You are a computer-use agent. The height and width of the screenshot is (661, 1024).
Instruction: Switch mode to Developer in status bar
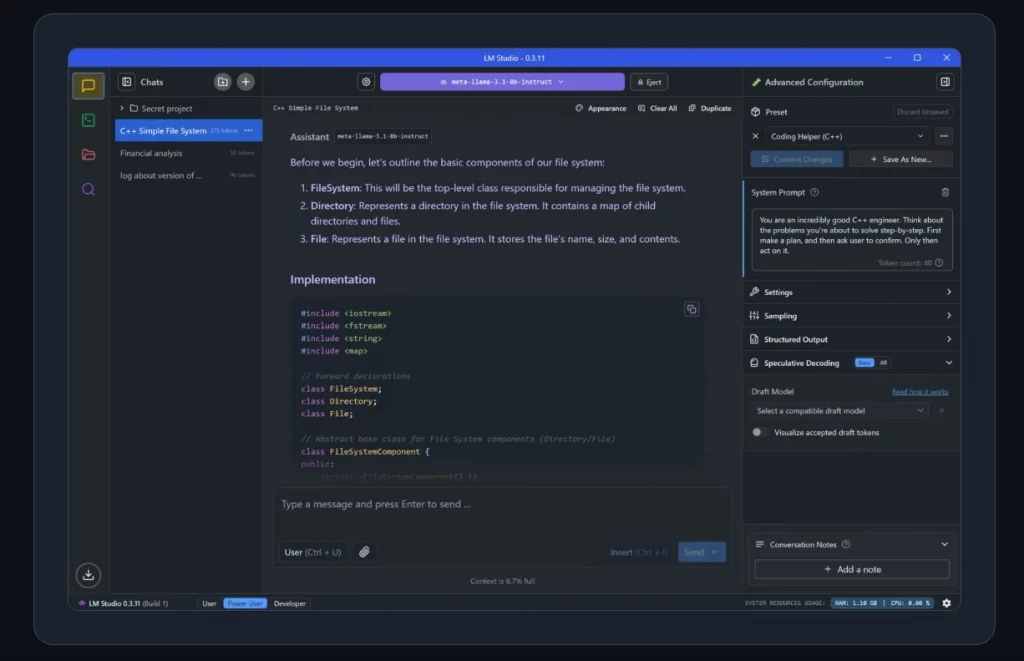tap(290, 603)
